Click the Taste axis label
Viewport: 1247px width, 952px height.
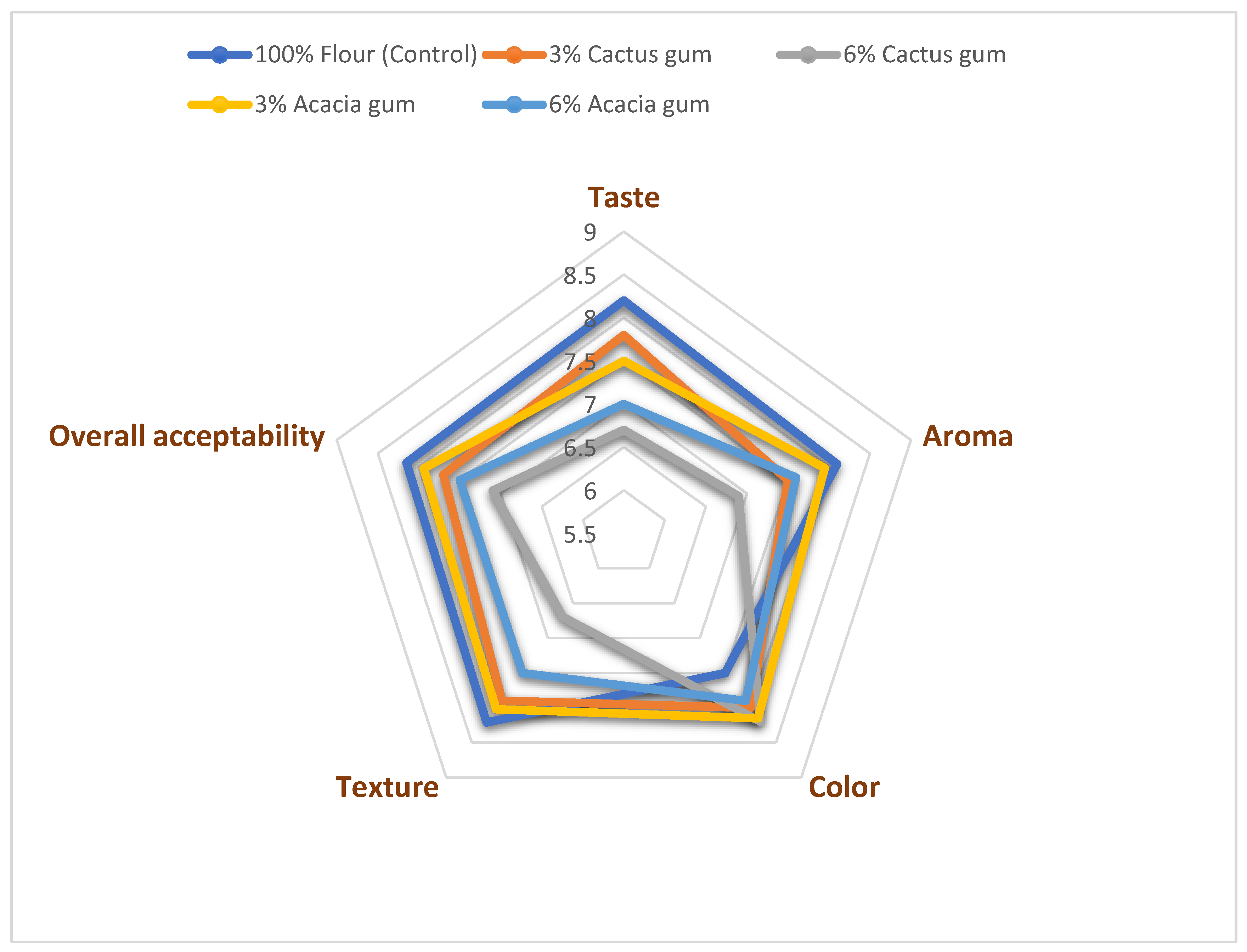(623, 198)
